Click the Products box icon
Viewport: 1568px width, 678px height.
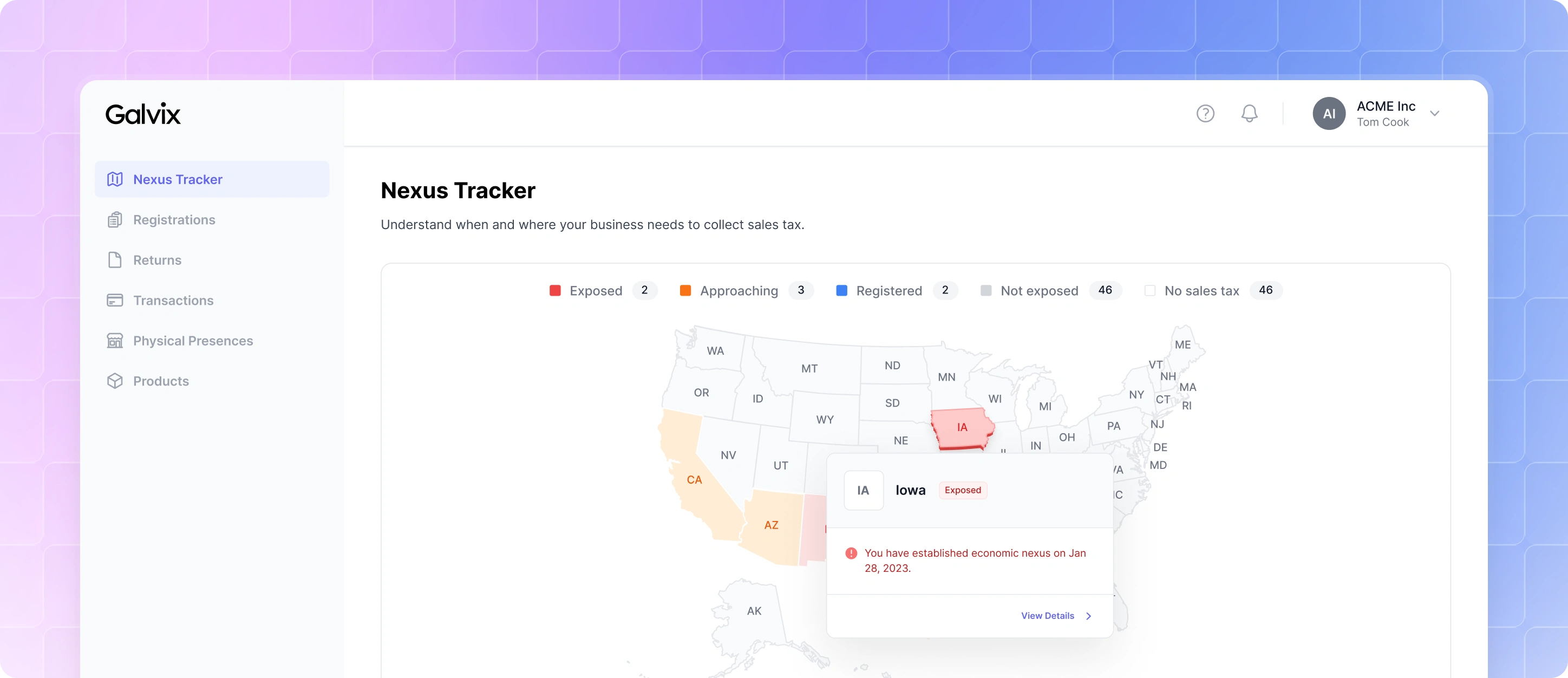[115, 381]
